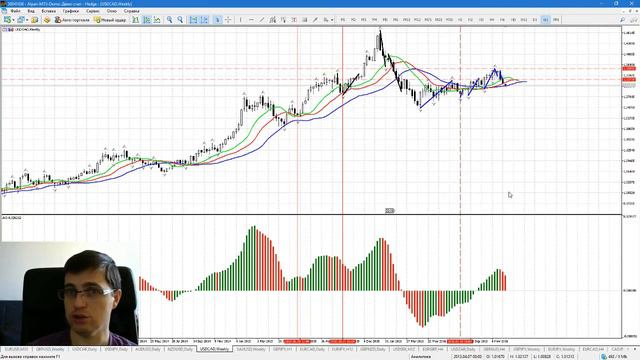This screenshot has width=640, height=360.
Task: Select the crosshair tool
Action: point(228,20)
